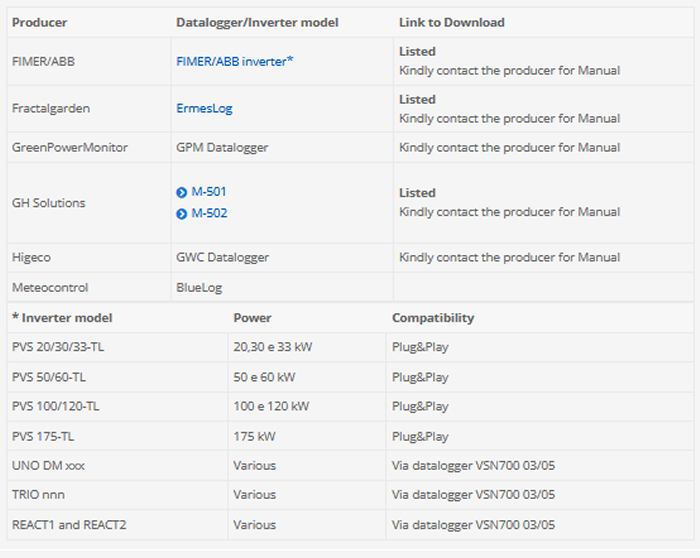Select the BlueLog entry for Meteocontrol
This screenshot has height=558, width=700.
pyautogui.click(x=199, y=287)
